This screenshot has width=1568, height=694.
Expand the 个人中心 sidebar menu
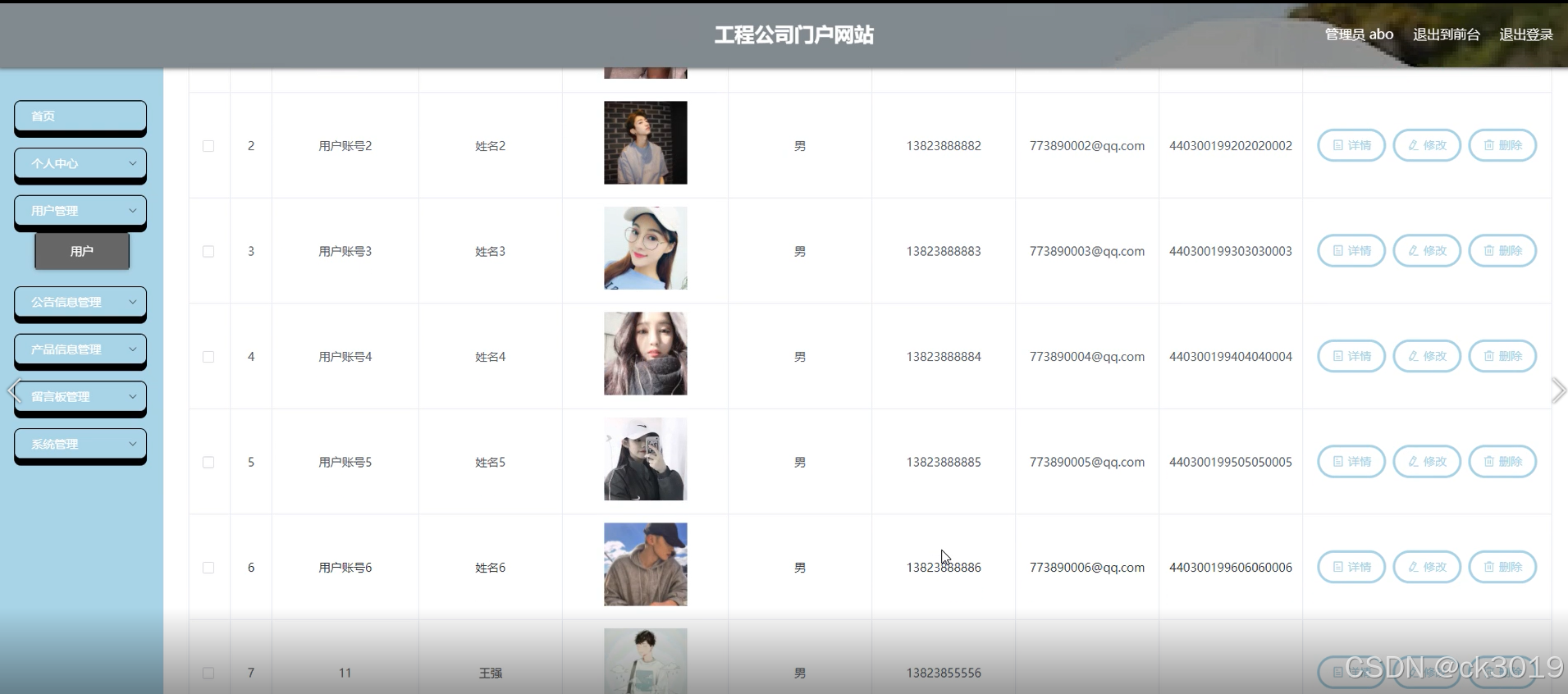tap(80, 163)
